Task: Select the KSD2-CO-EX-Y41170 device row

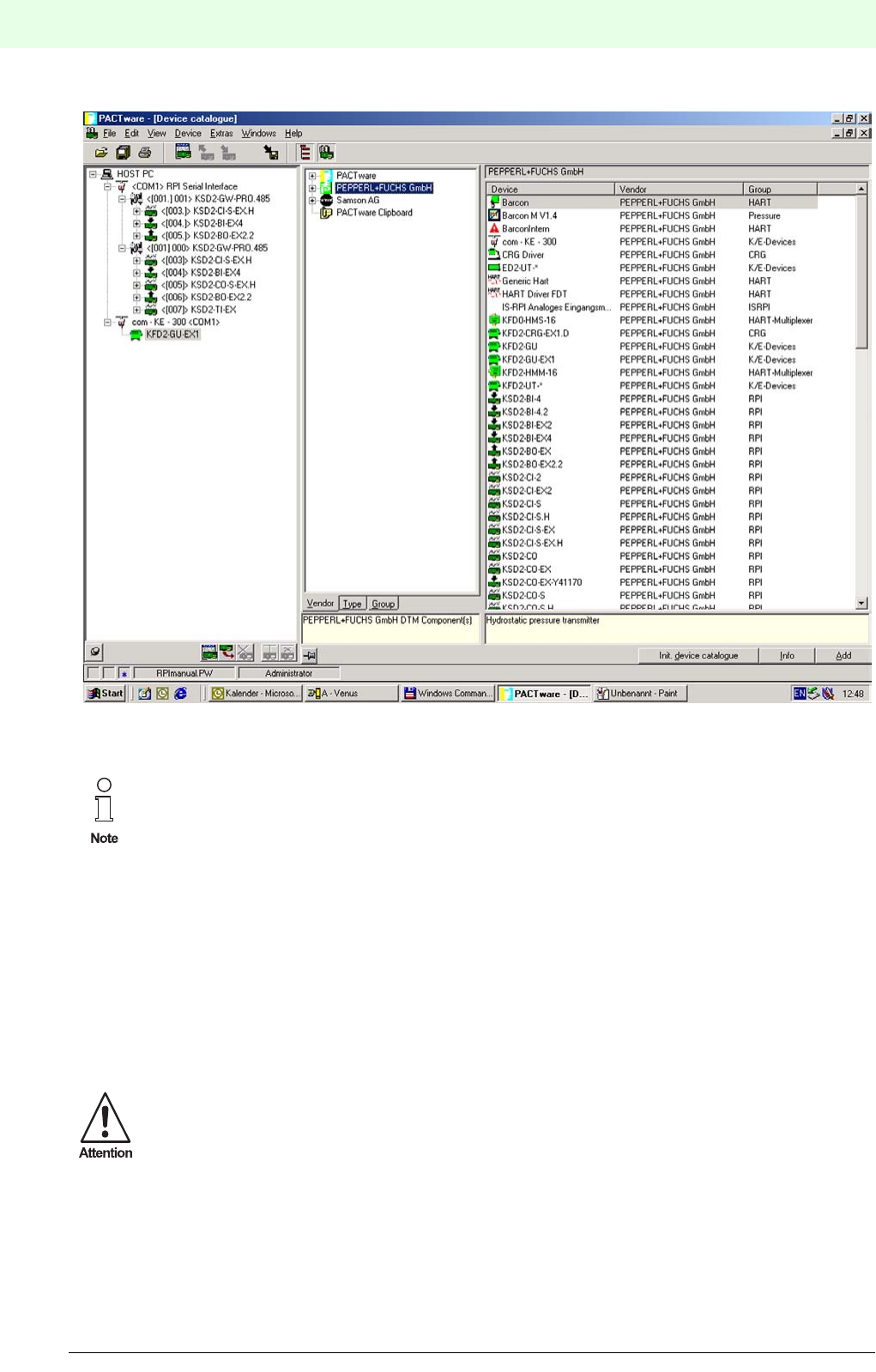Action: 652,582
